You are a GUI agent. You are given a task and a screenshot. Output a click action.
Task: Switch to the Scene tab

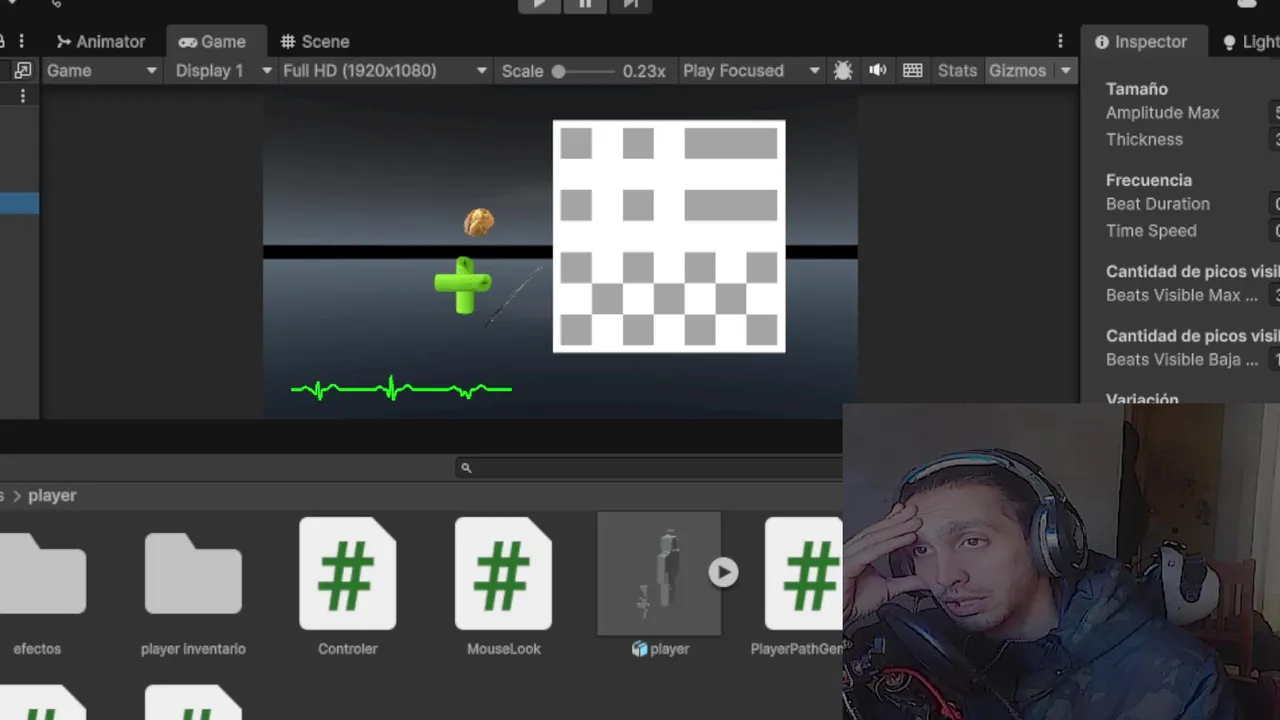point(315,42)
